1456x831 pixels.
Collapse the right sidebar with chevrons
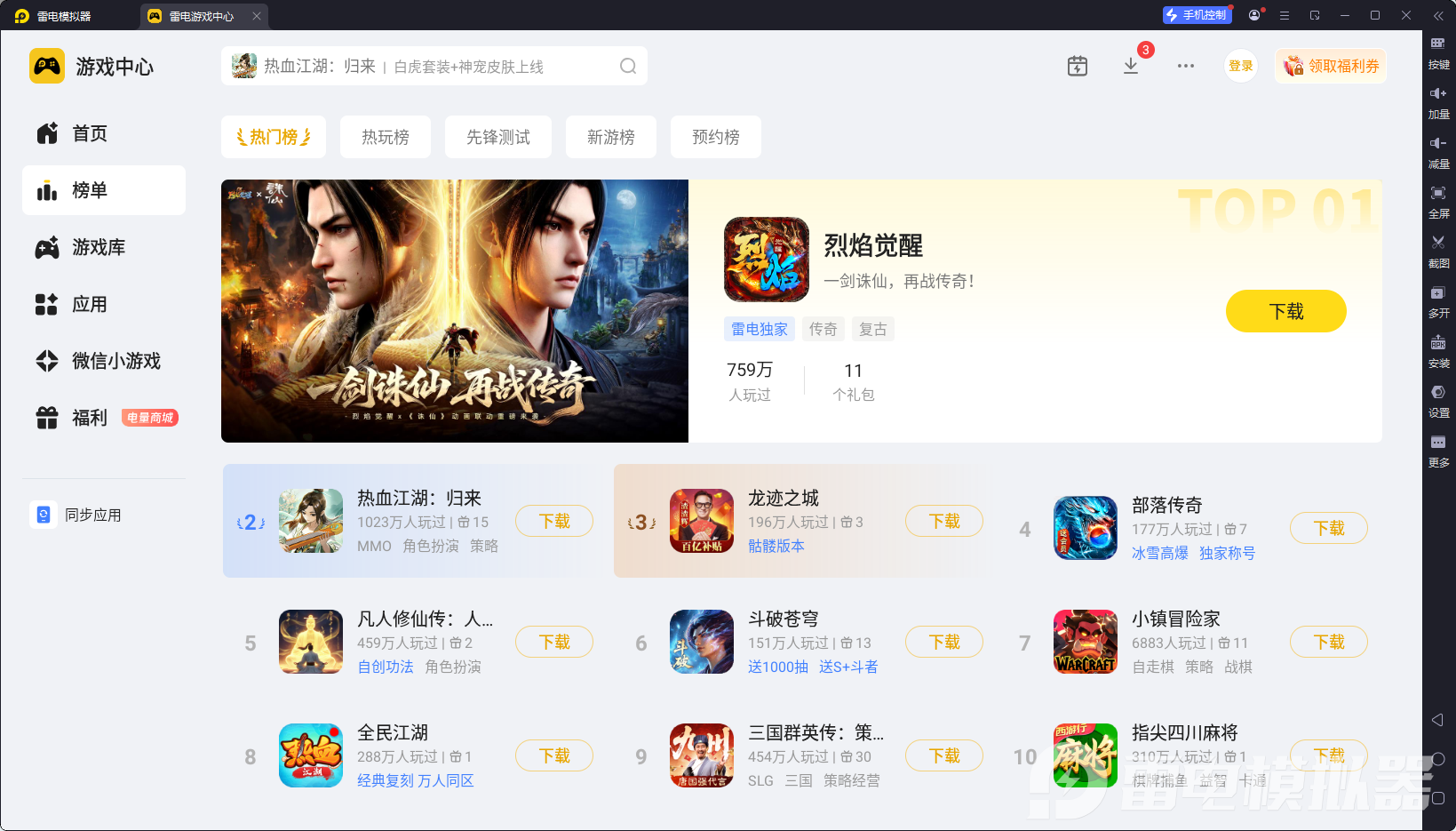pos(1438,15)
